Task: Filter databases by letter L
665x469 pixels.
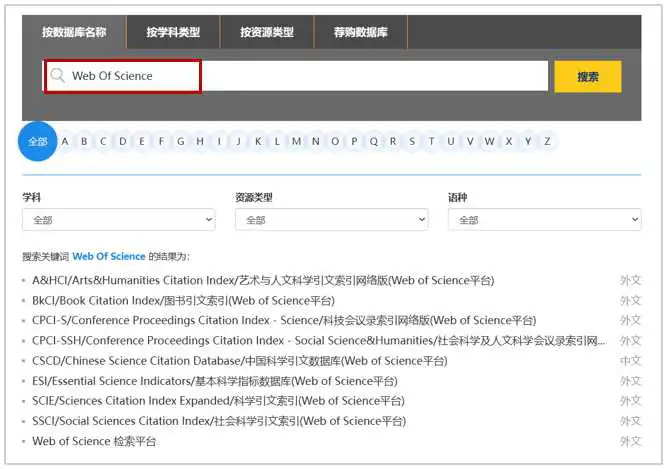Action: [x=277, y=142]
